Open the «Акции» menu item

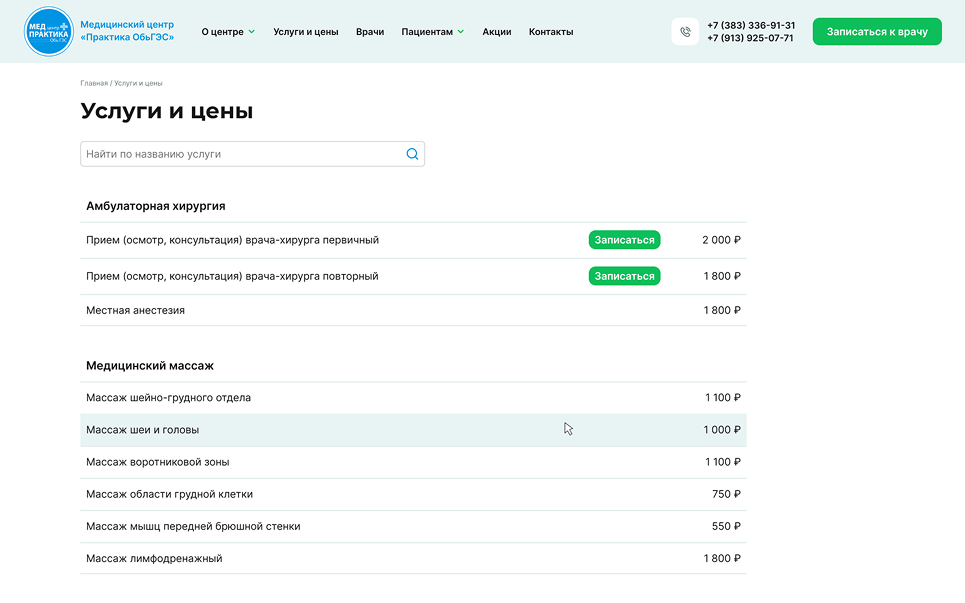[496, 32]
